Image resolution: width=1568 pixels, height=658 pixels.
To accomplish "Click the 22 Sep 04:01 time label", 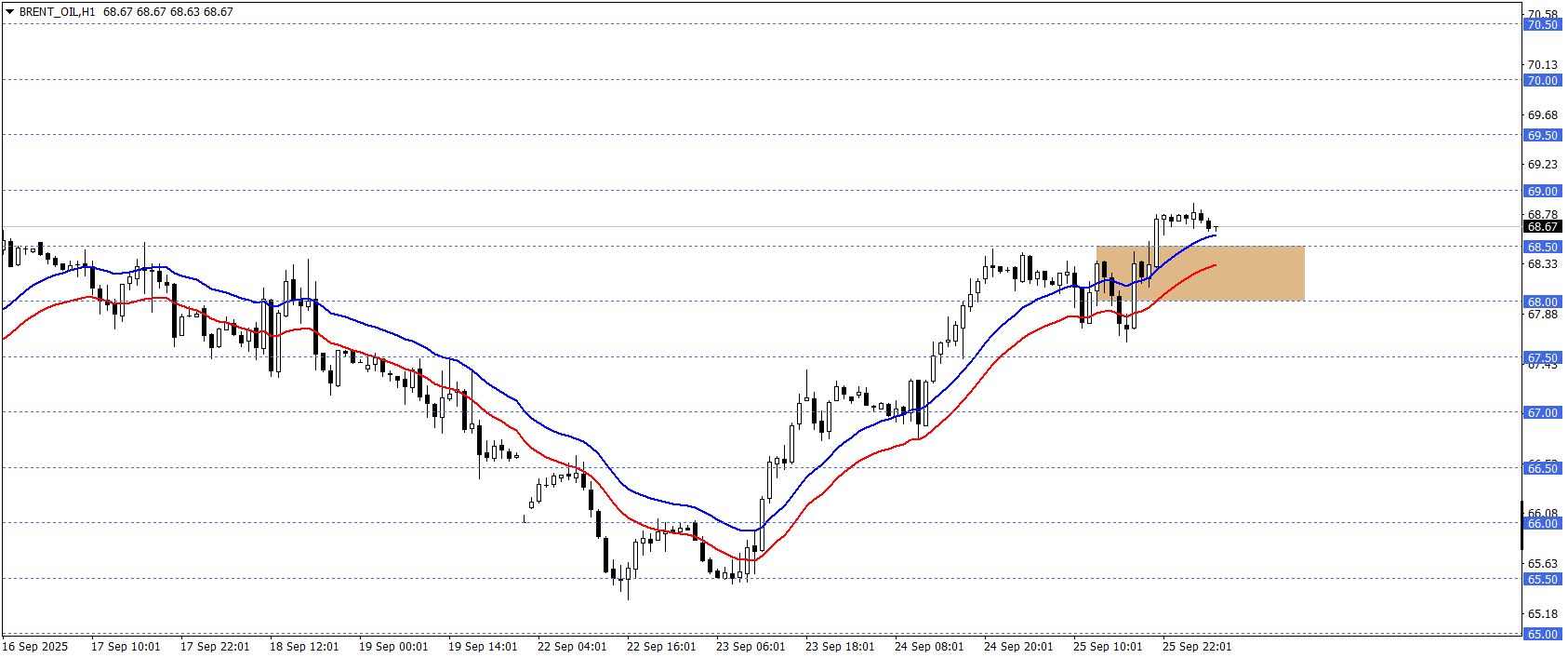I will (572, 647).
